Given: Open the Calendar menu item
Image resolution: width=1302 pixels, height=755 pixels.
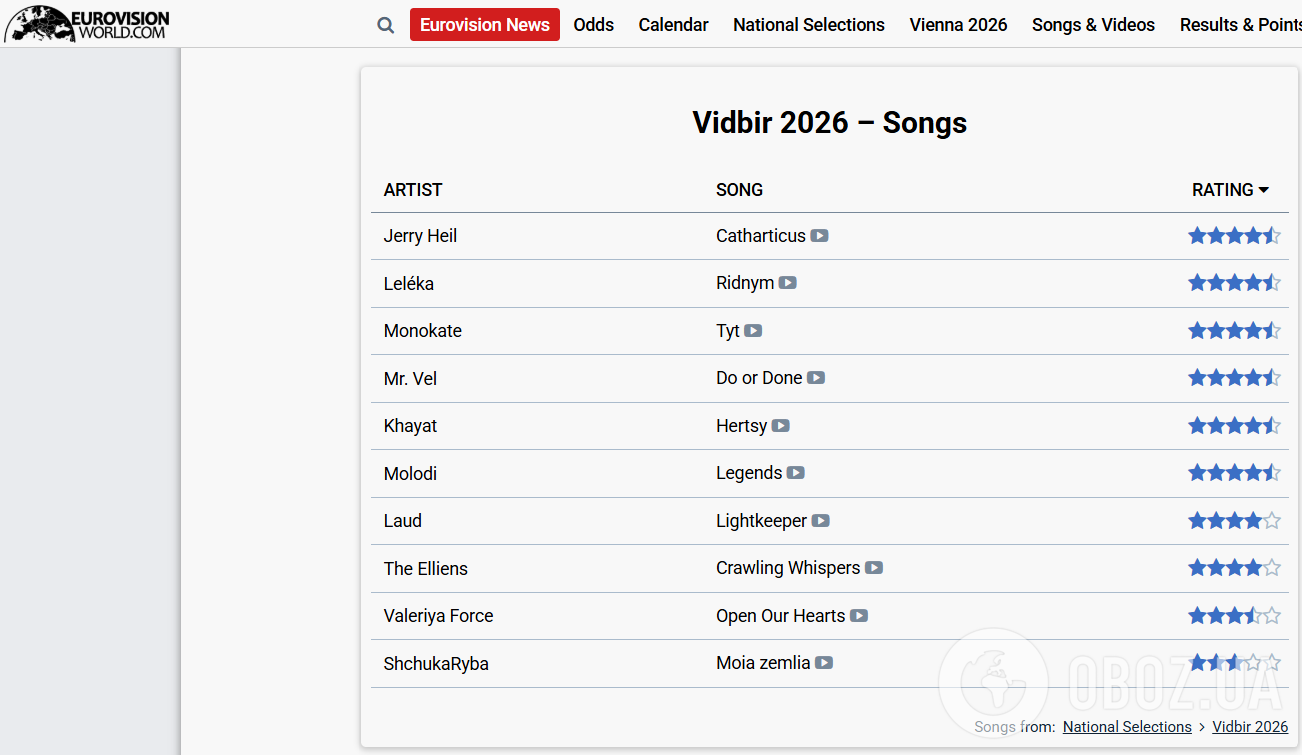Looking at the screenshot, I should pyautogui.click(x=674, y=25).
